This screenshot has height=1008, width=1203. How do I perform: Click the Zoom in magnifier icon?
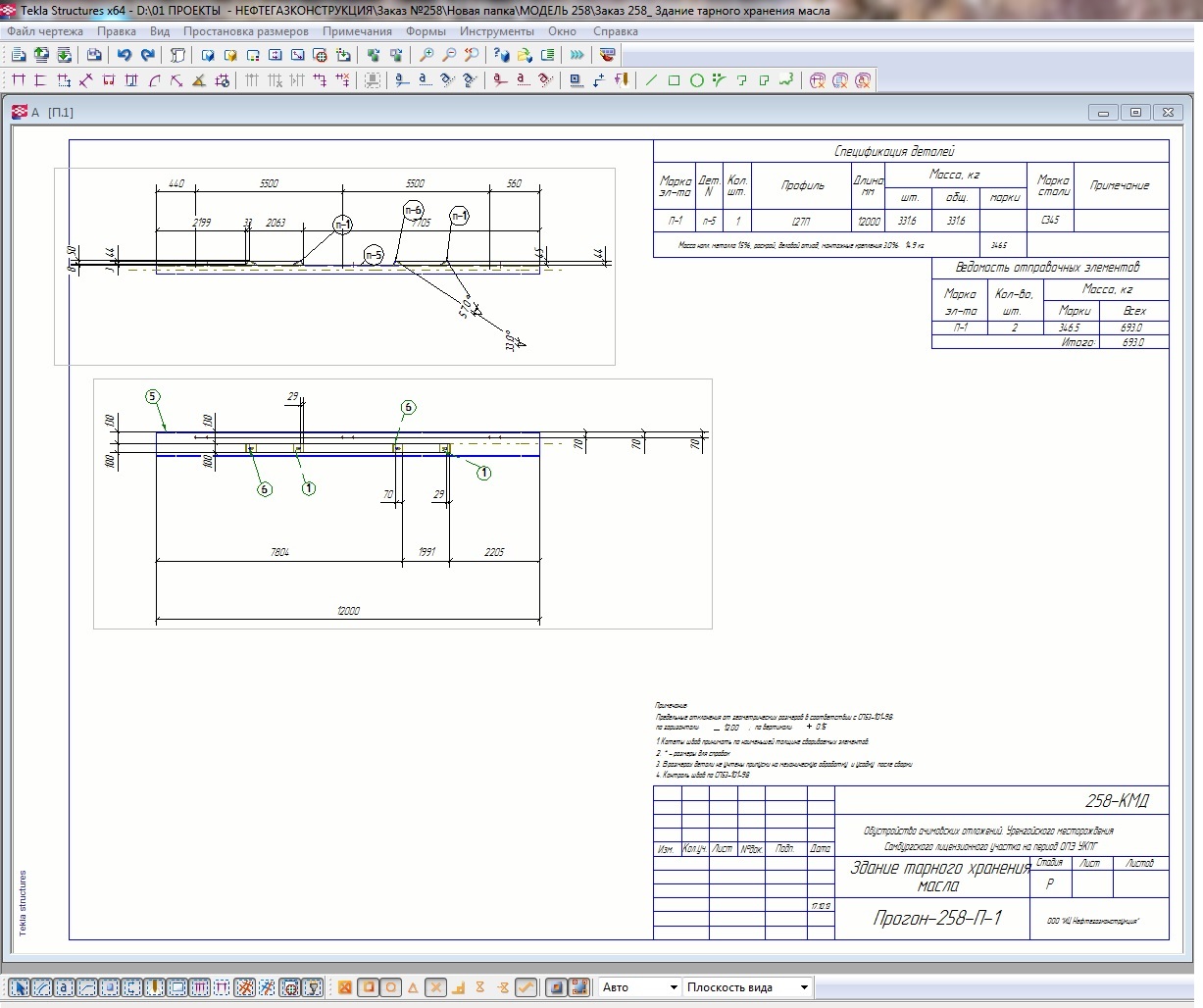tap(426, 56)
